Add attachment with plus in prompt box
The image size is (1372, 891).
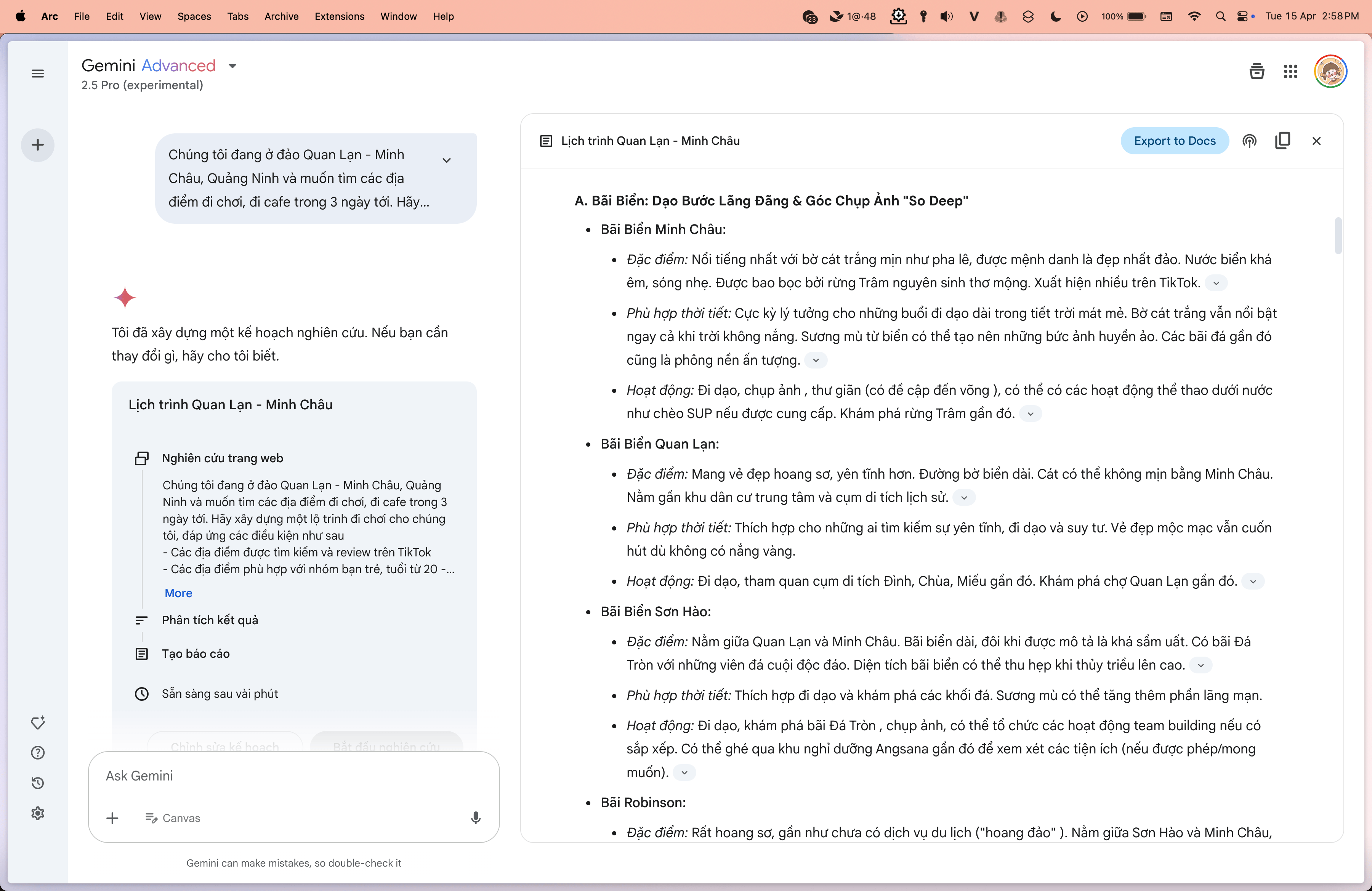click(x=112, y=818)
